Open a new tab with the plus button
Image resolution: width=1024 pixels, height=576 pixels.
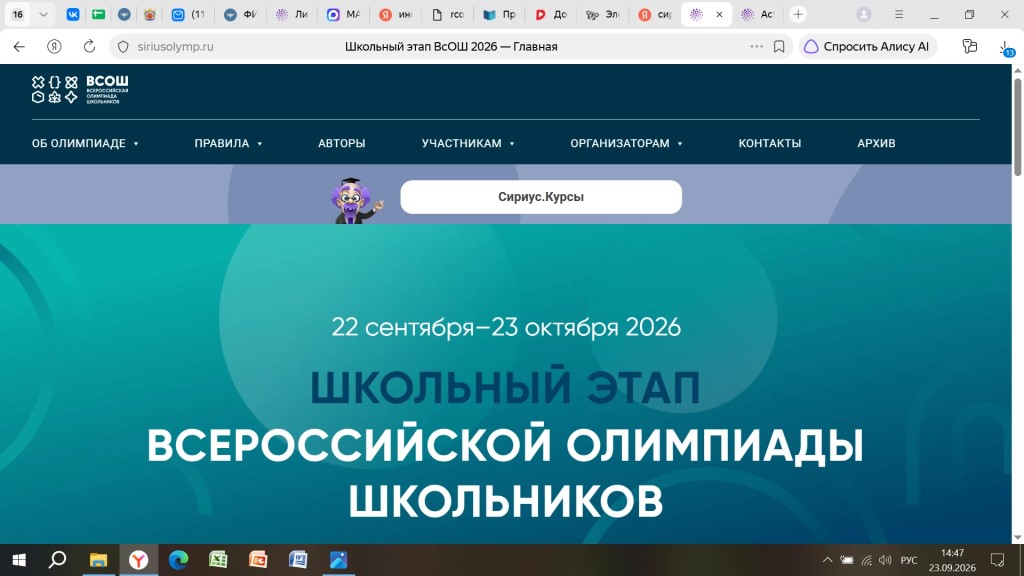pyautogui.click(x=798, y=14)
